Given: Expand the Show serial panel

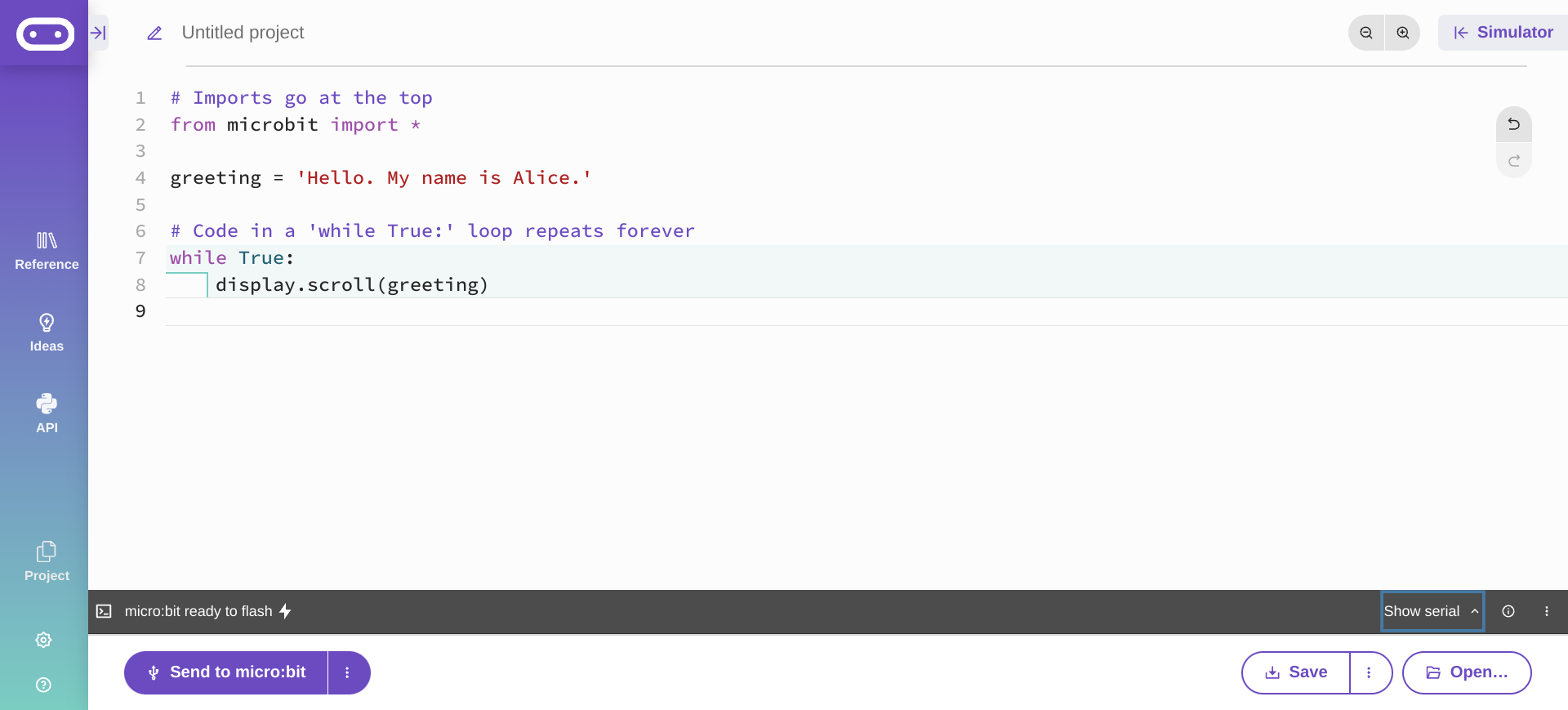Looking at the screenshot, I should 1431,611.
